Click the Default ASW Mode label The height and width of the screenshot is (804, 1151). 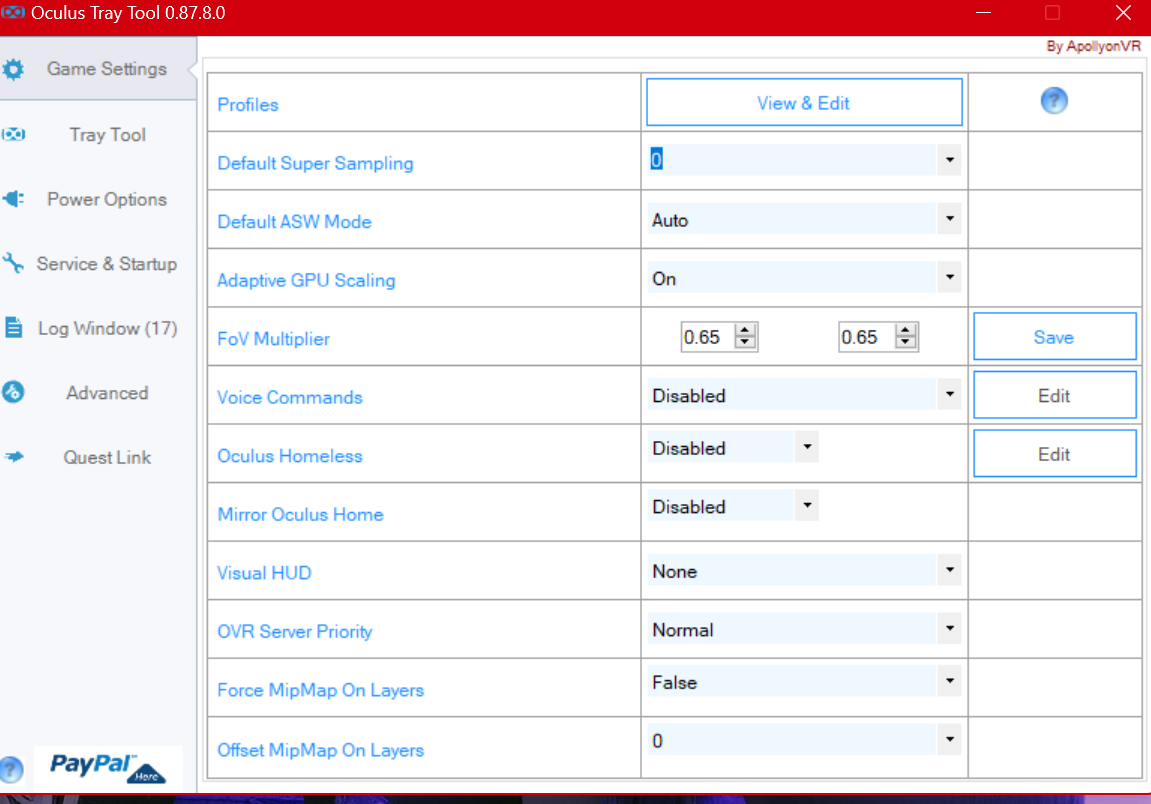coord(294,222)
